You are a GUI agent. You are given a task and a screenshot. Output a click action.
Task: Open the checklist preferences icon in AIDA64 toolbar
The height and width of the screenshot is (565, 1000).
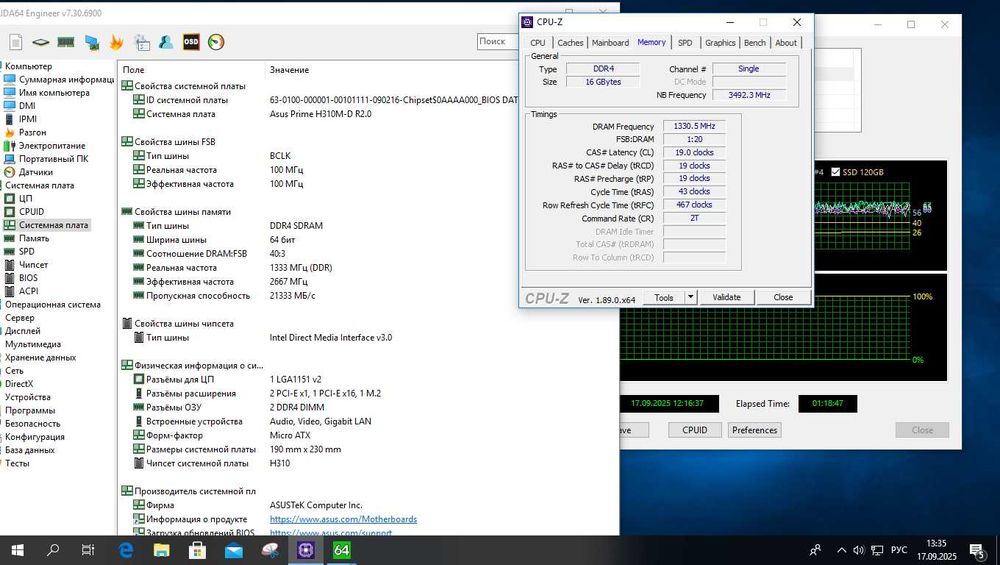click(x=142, y=42)
